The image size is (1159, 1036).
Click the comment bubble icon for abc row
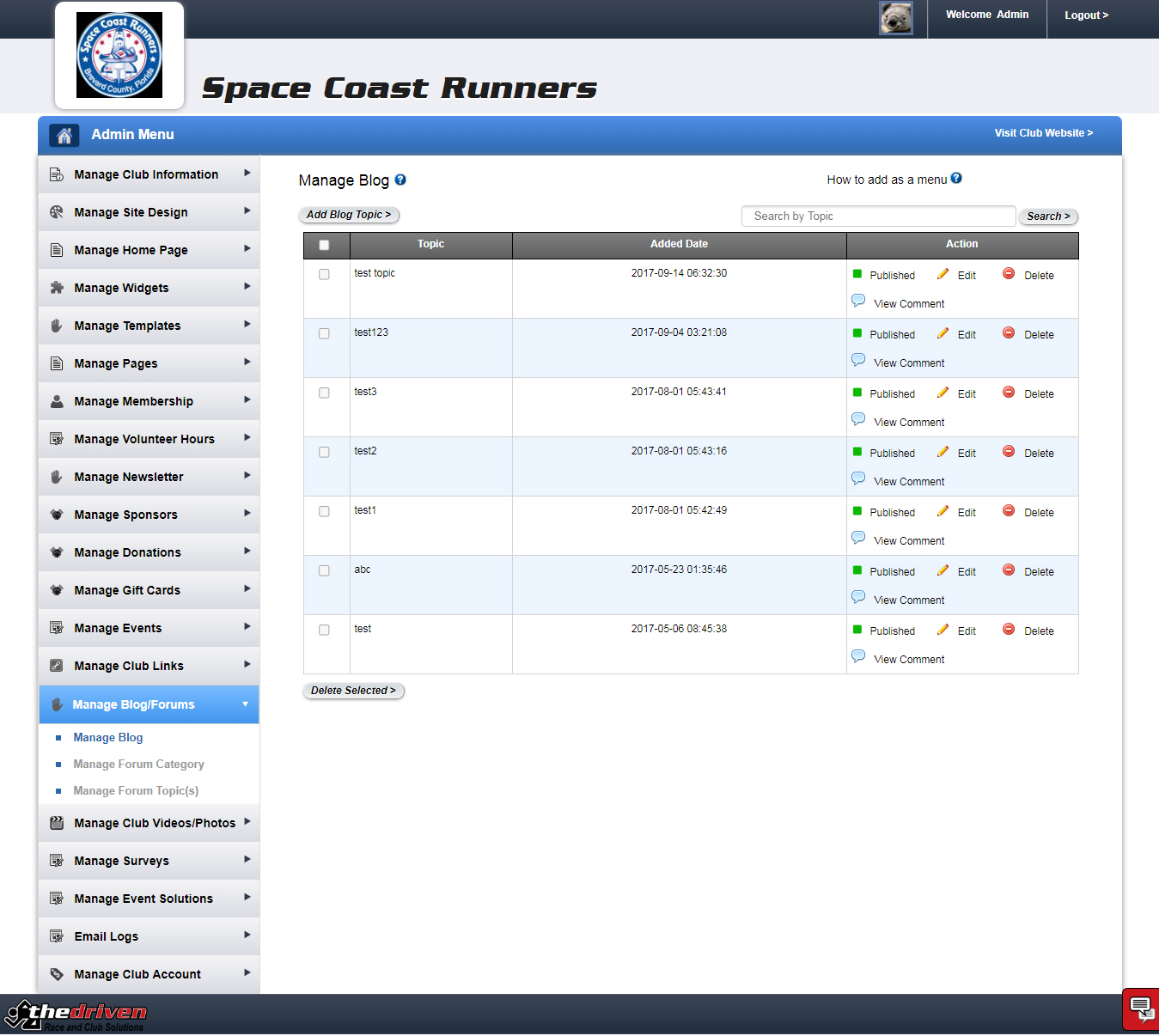pyautogui.click(x=858, y=597)
